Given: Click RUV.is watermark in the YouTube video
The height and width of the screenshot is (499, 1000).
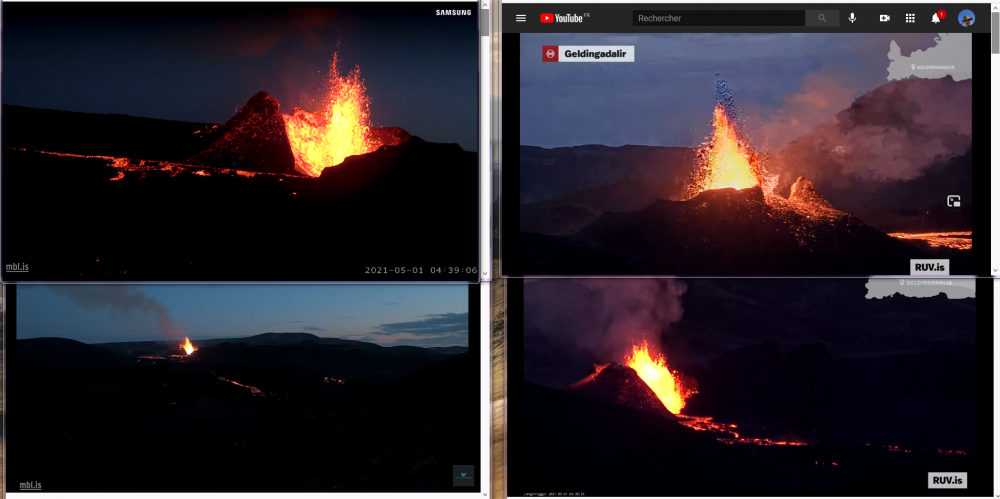Looking at the screenshot, I should click(928, 267).
